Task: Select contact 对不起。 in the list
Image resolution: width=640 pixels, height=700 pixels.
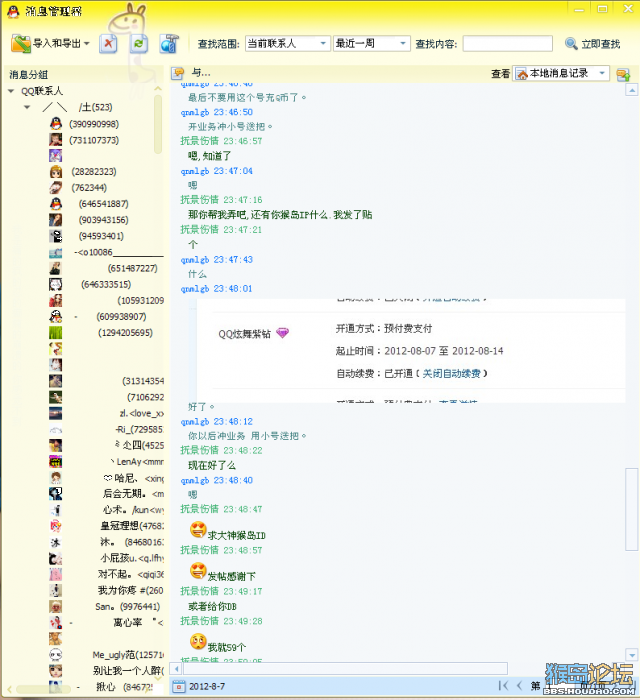Action: pos(130,574)
